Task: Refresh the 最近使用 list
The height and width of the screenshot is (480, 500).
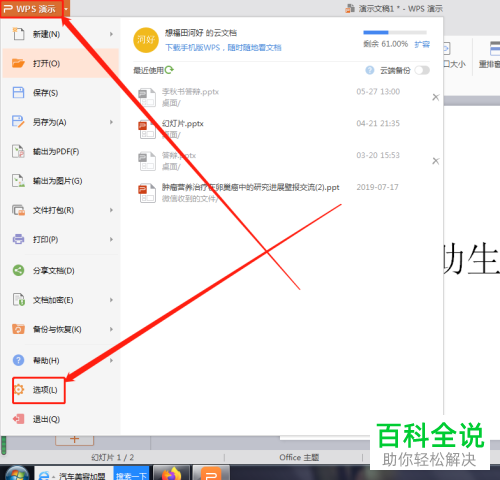Action: [169, 70]
